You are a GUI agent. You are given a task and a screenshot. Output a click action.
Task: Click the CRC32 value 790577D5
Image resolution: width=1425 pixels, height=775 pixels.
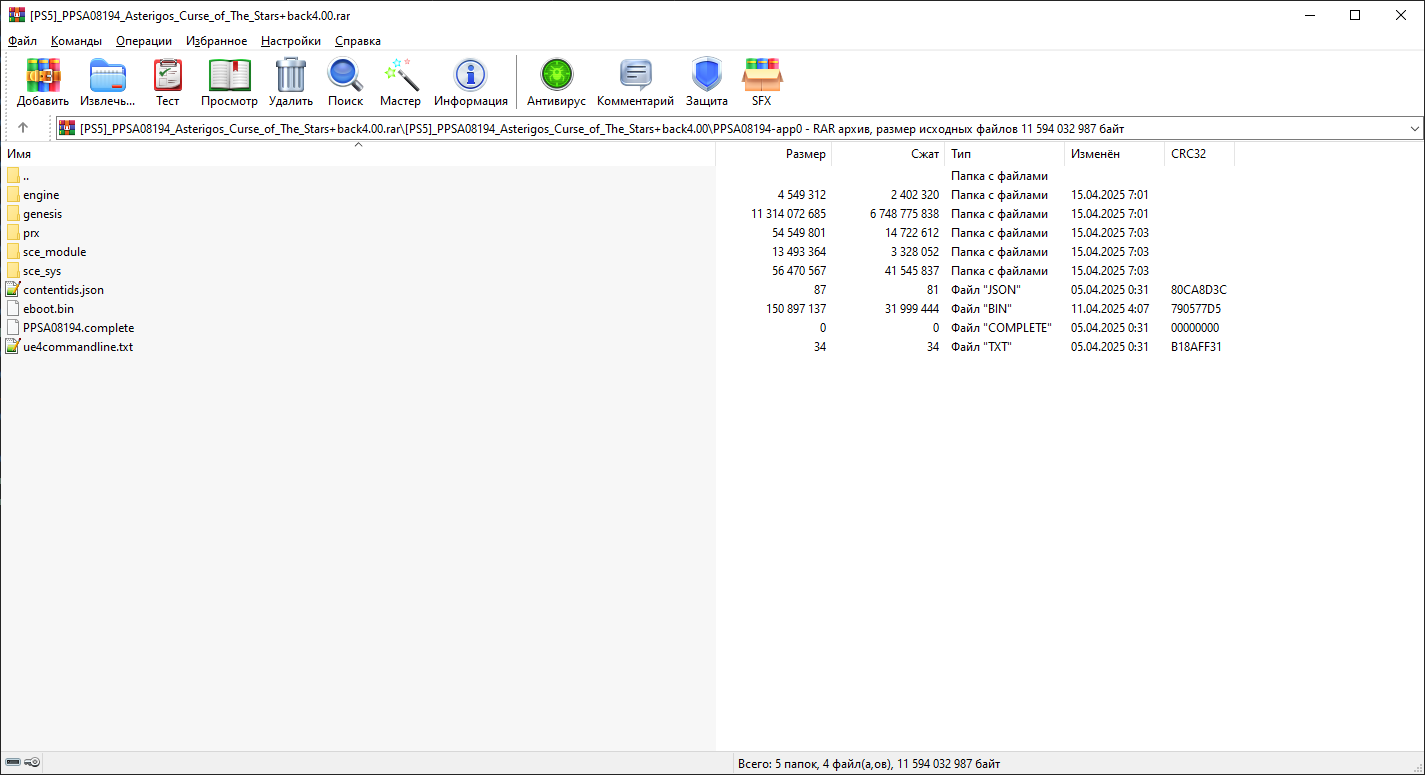1196,309
